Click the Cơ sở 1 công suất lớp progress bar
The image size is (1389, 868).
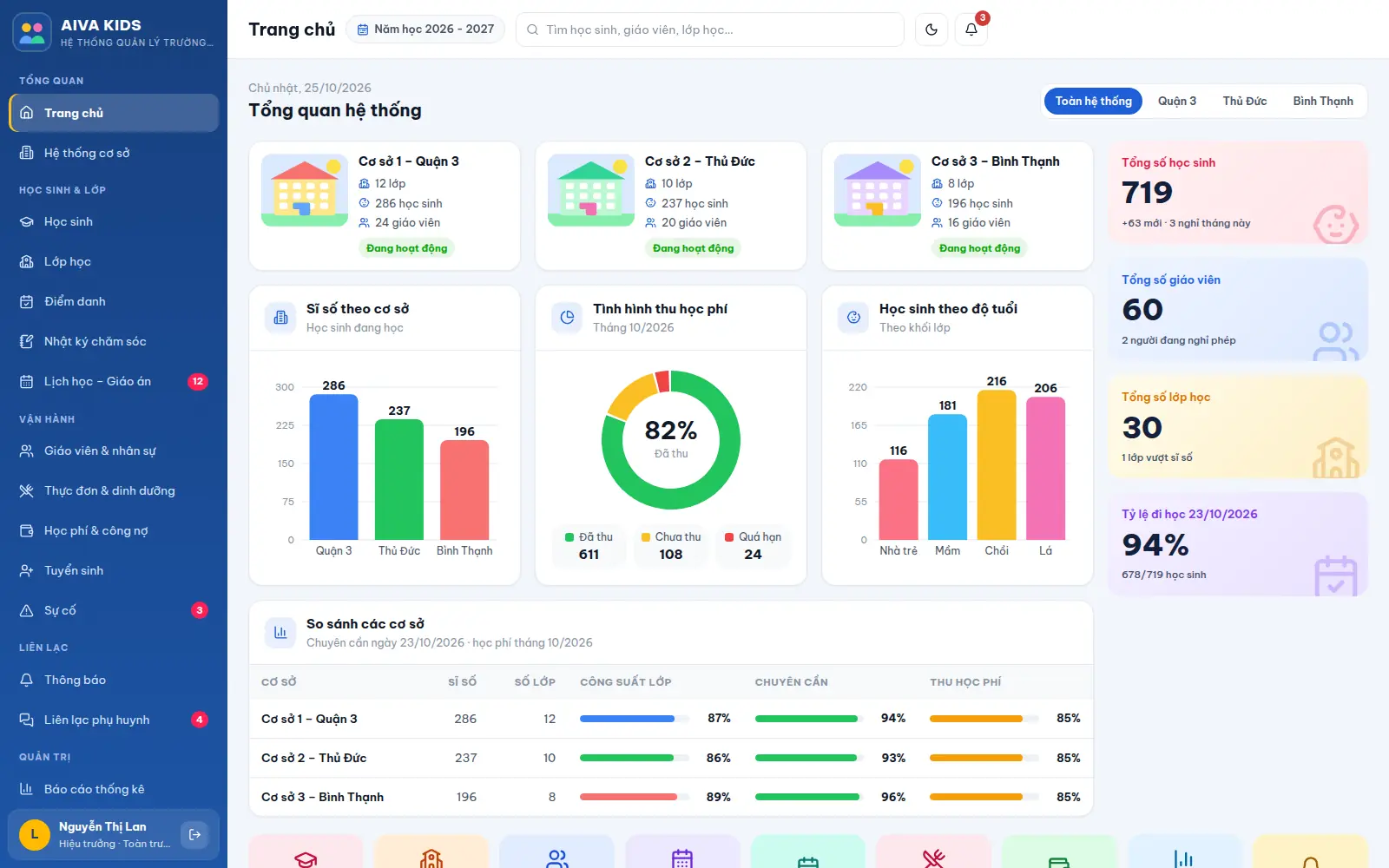pyautogui.click(x=635, y=719)
